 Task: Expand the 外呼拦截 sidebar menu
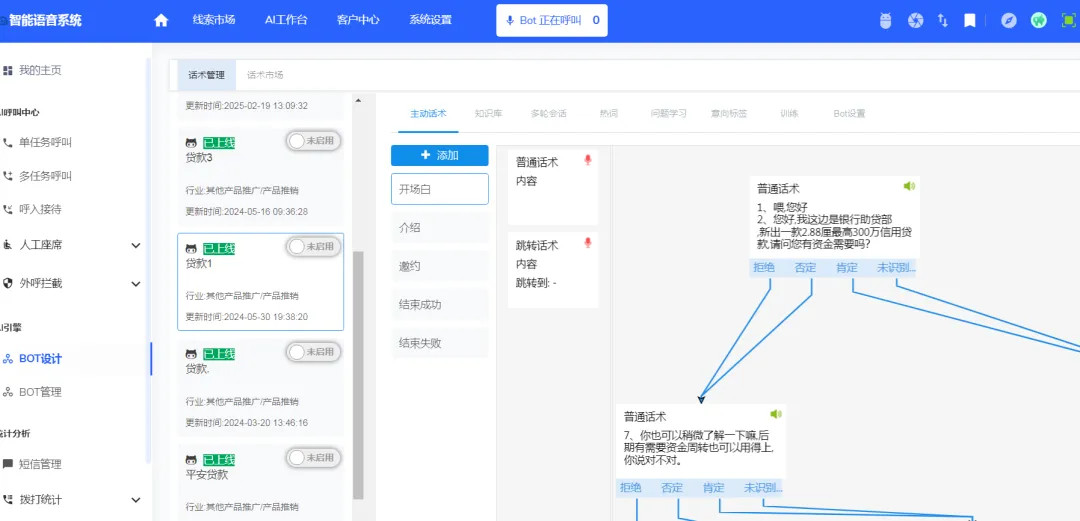pos(136,283)
